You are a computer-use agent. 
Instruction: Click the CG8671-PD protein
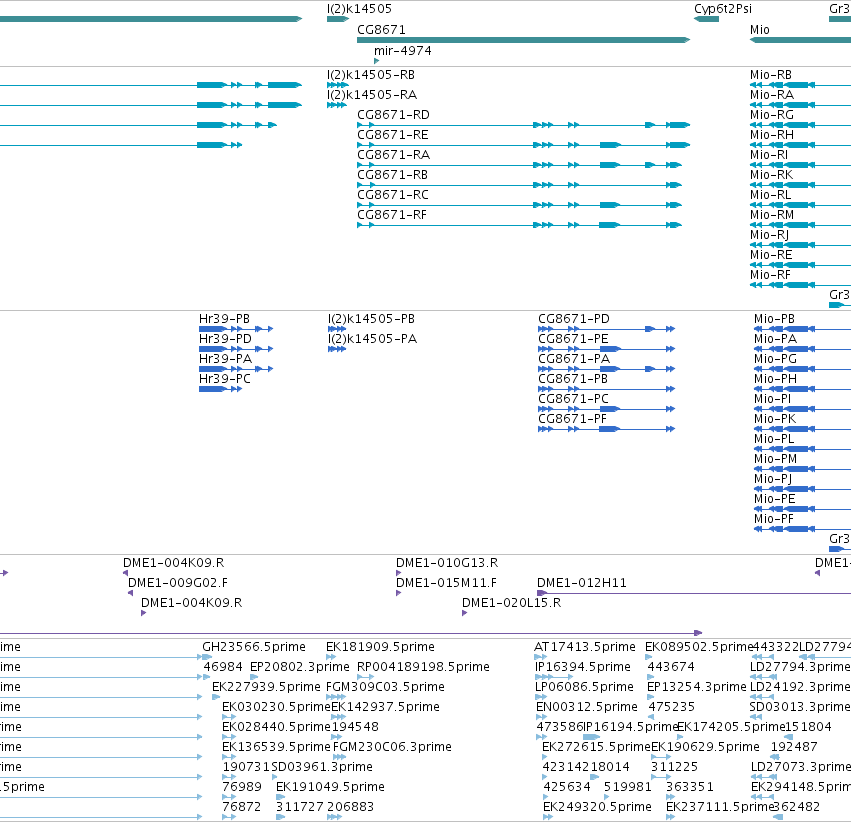click(606, 329)
